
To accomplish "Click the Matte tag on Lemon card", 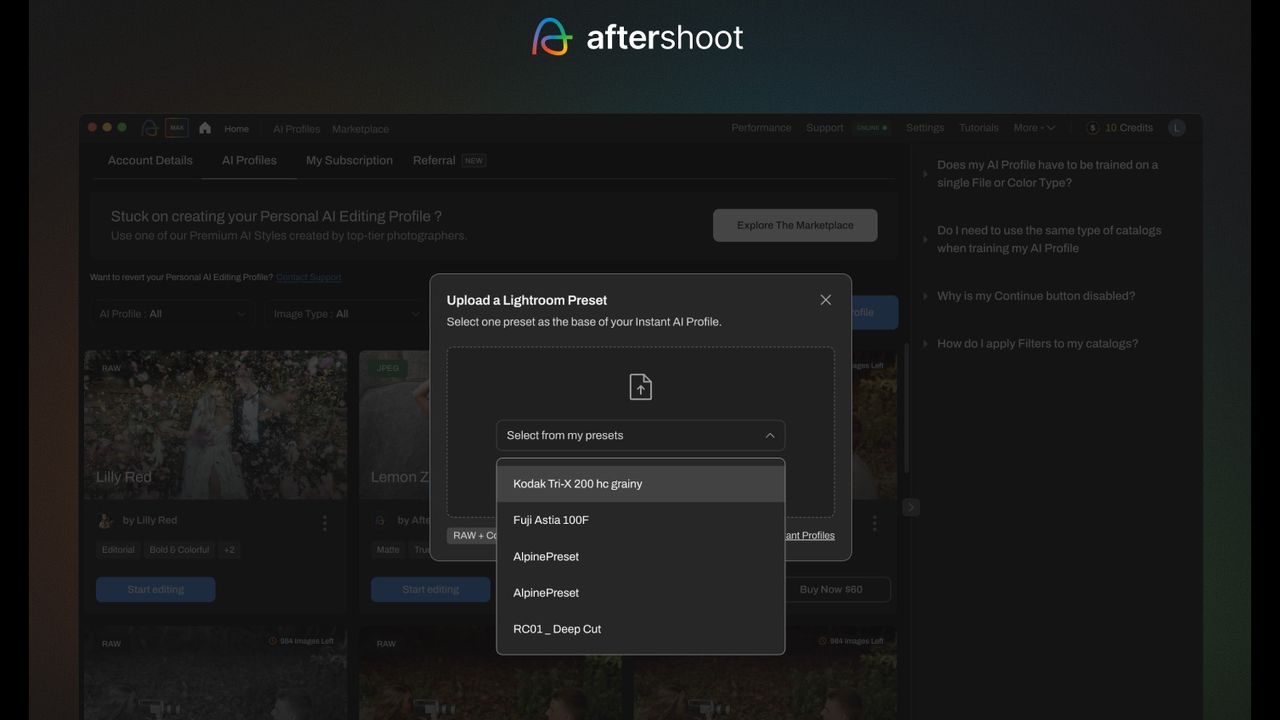I will [388, 550].
